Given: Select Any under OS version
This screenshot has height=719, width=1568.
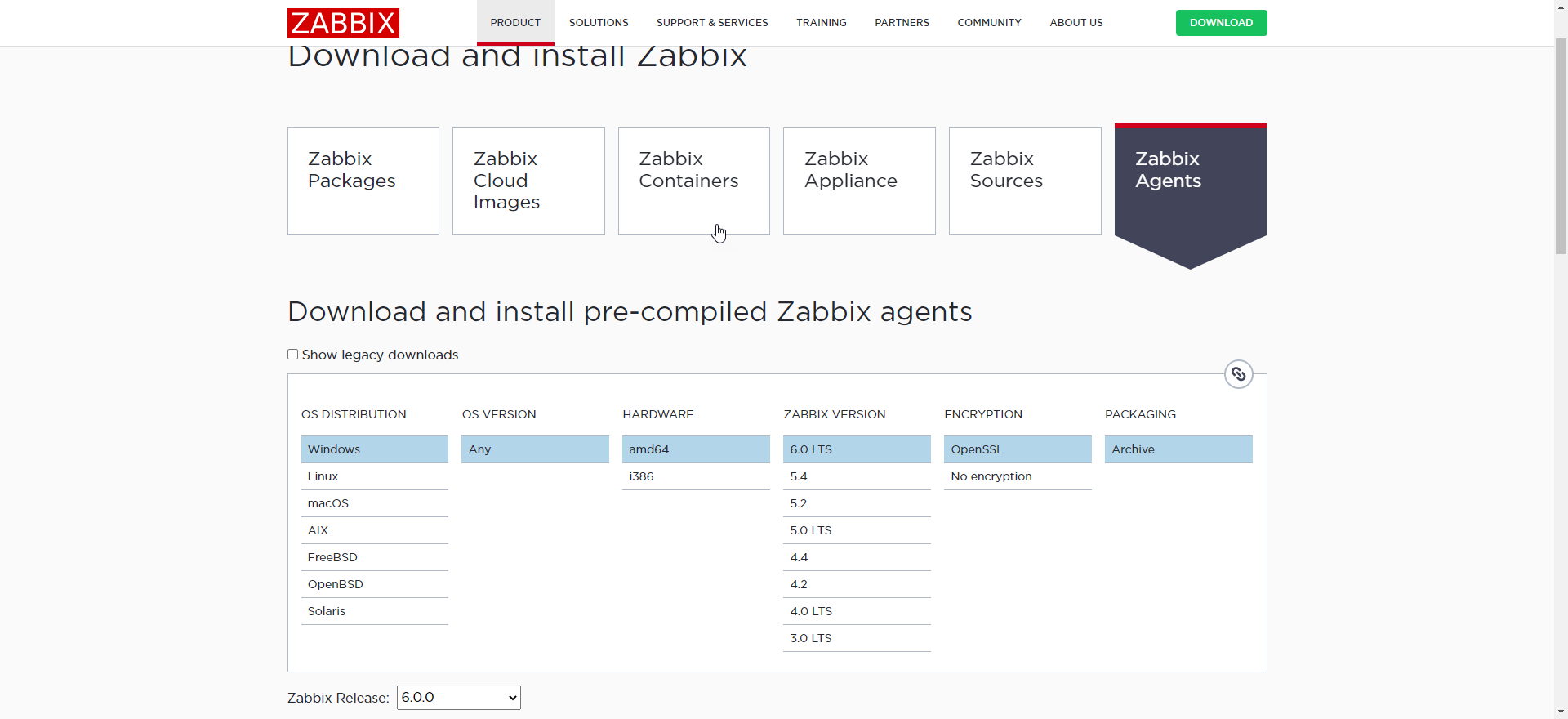Looking at the screenshot, I should pyautogui.click(x=536, y=449).
